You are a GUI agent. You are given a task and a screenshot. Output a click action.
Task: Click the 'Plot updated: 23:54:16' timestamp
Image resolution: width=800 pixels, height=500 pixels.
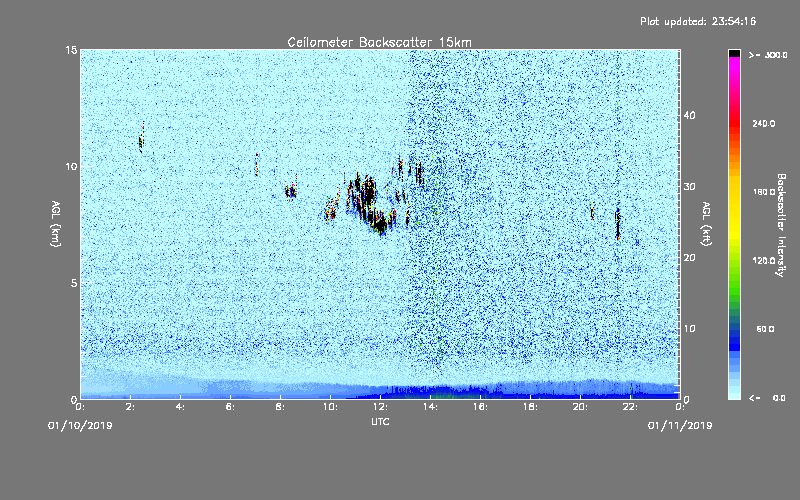tap(698, 21)
